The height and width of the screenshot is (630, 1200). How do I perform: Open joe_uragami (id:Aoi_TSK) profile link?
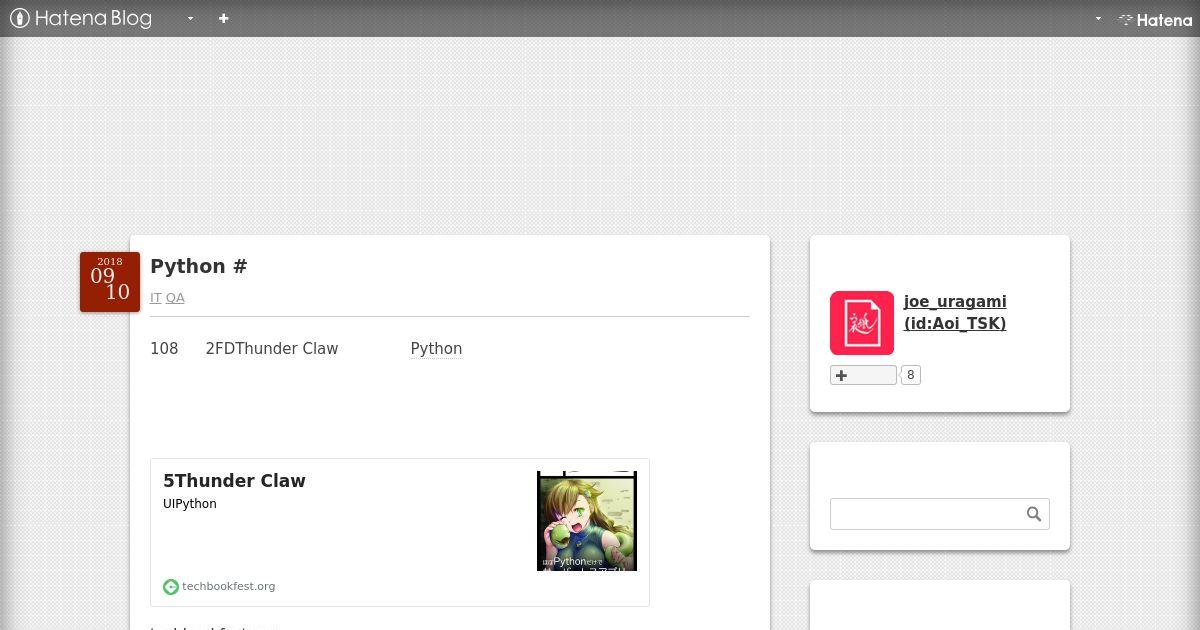pyautogui.click(x=955, y=312)
